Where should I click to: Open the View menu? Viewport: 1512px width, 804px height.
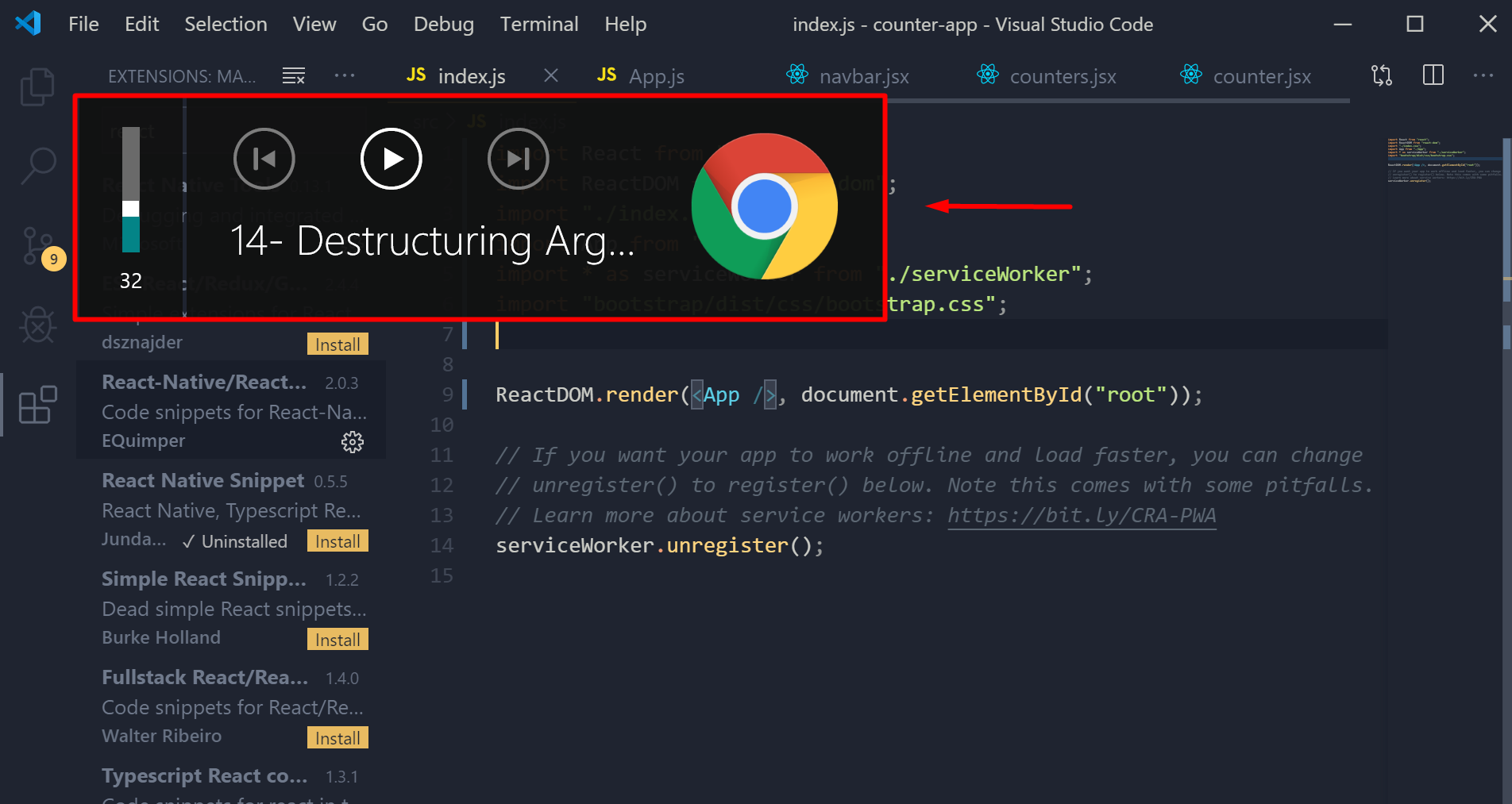click(x=314, y=25)
